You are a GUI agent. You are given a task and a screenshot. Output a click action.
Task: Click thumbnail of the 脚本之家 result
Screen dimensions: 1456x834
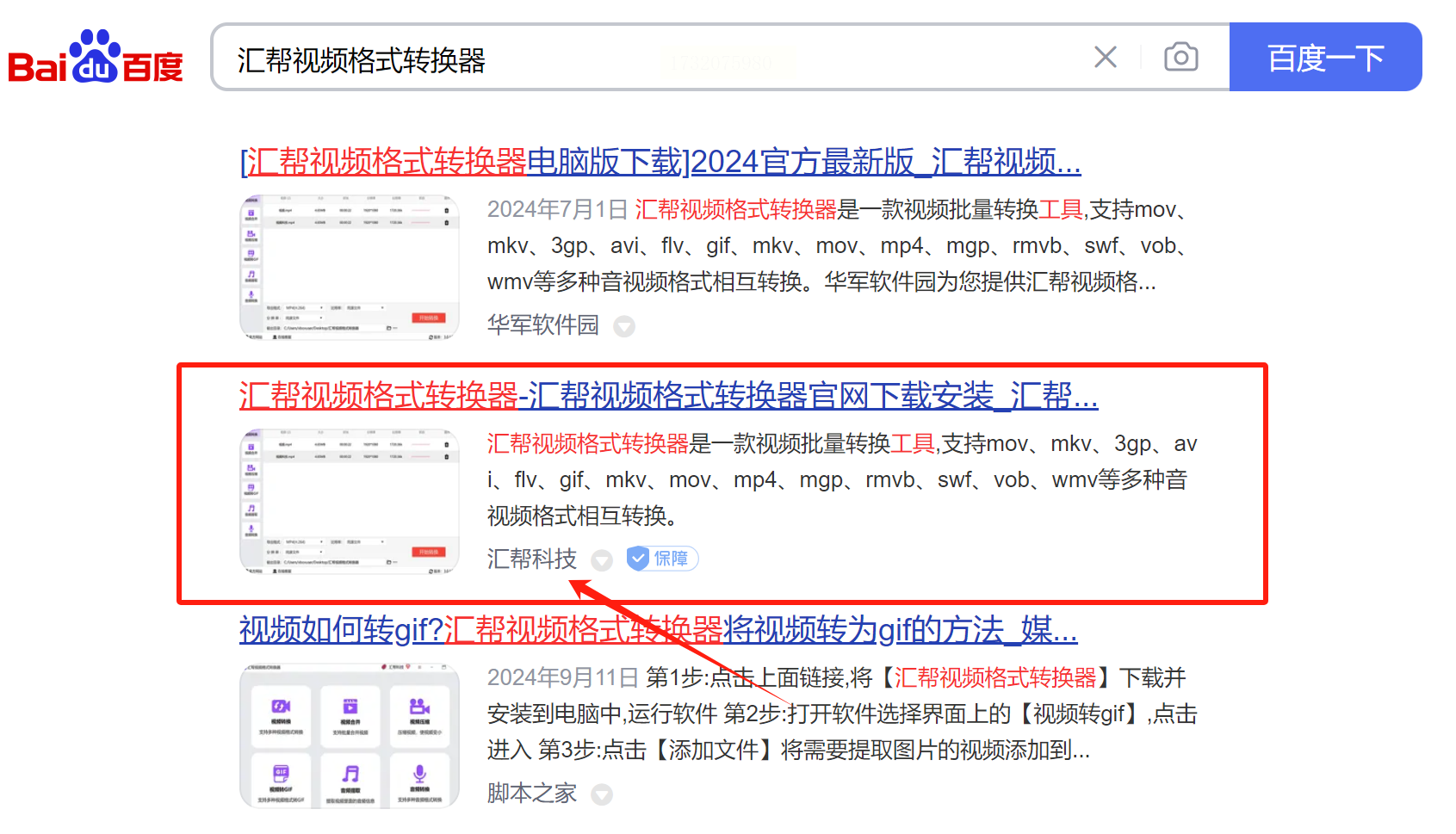(x=349, y=736)
